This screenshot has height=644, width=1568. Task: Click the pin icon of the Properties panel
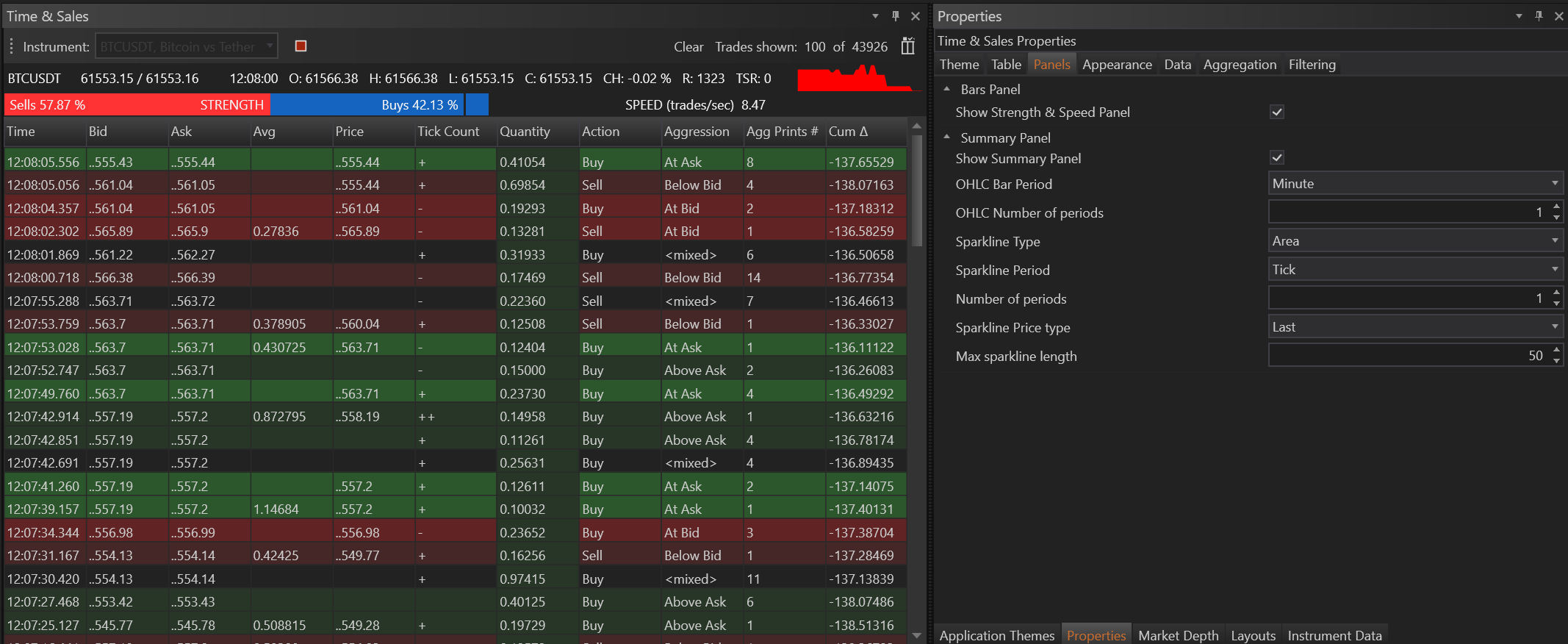tap(1539, 15)
